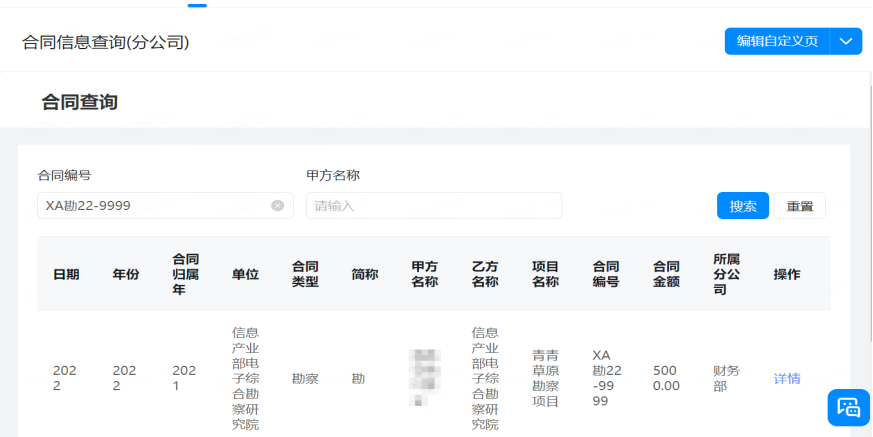The width and height of the screenshot is (873, 437).
Task: Select the 青青草原勘察项目 cell
Action: [546, 378]
